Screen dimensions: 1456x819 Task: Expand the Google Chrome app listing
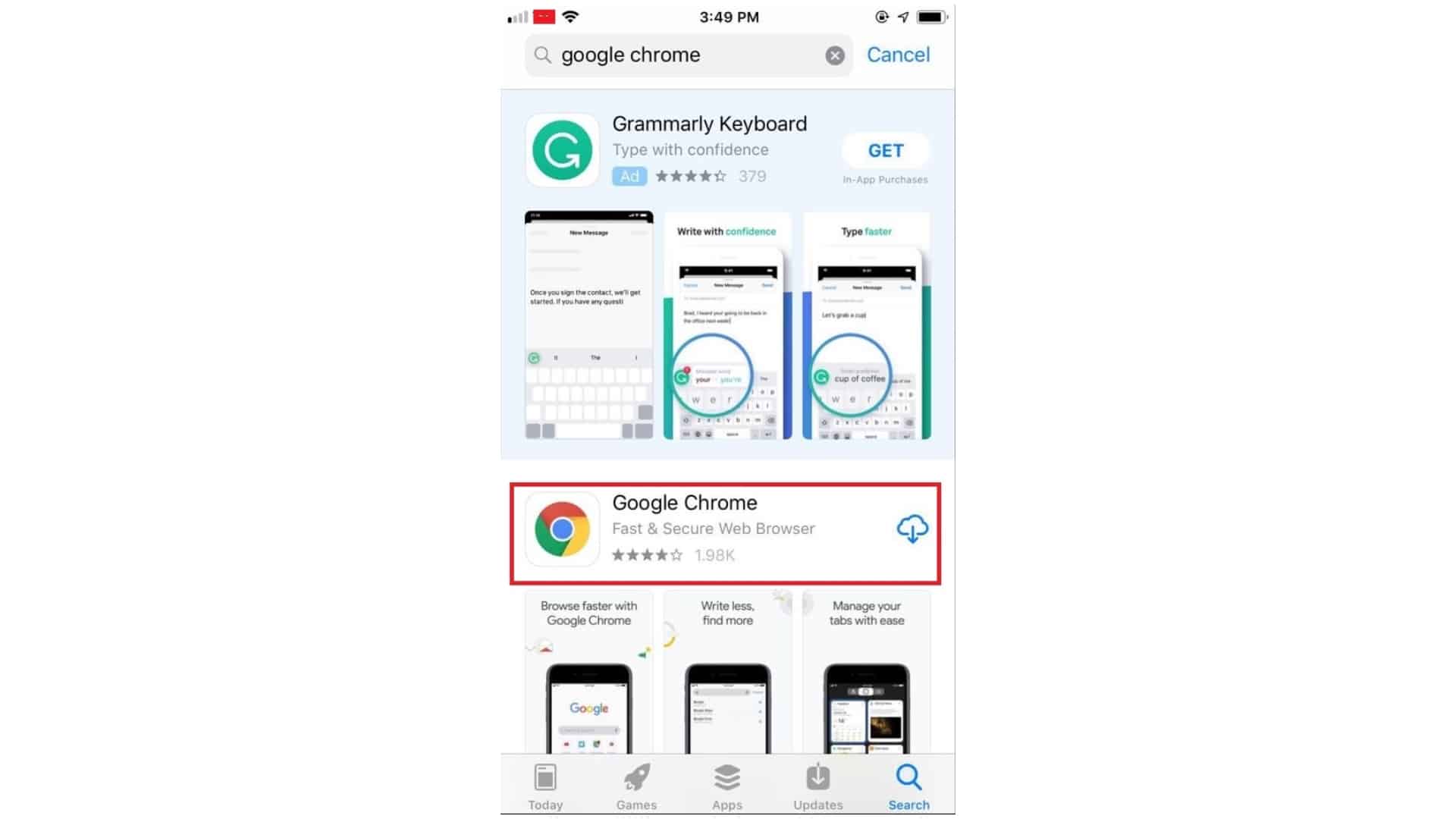727,531
